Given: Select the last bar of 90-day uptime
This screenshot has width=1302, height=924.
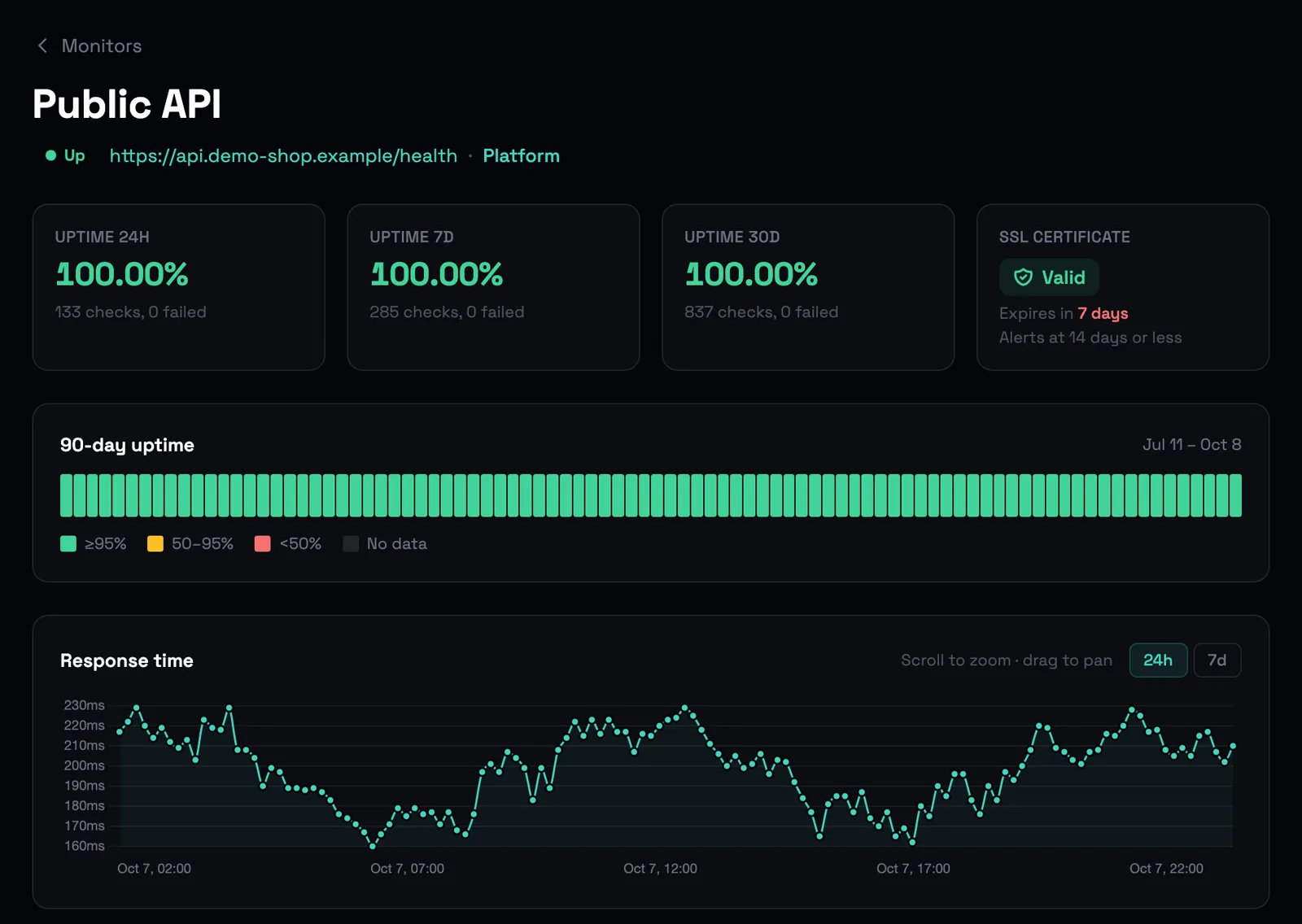Looking at the screenshot, I should tap(1235, 495).
